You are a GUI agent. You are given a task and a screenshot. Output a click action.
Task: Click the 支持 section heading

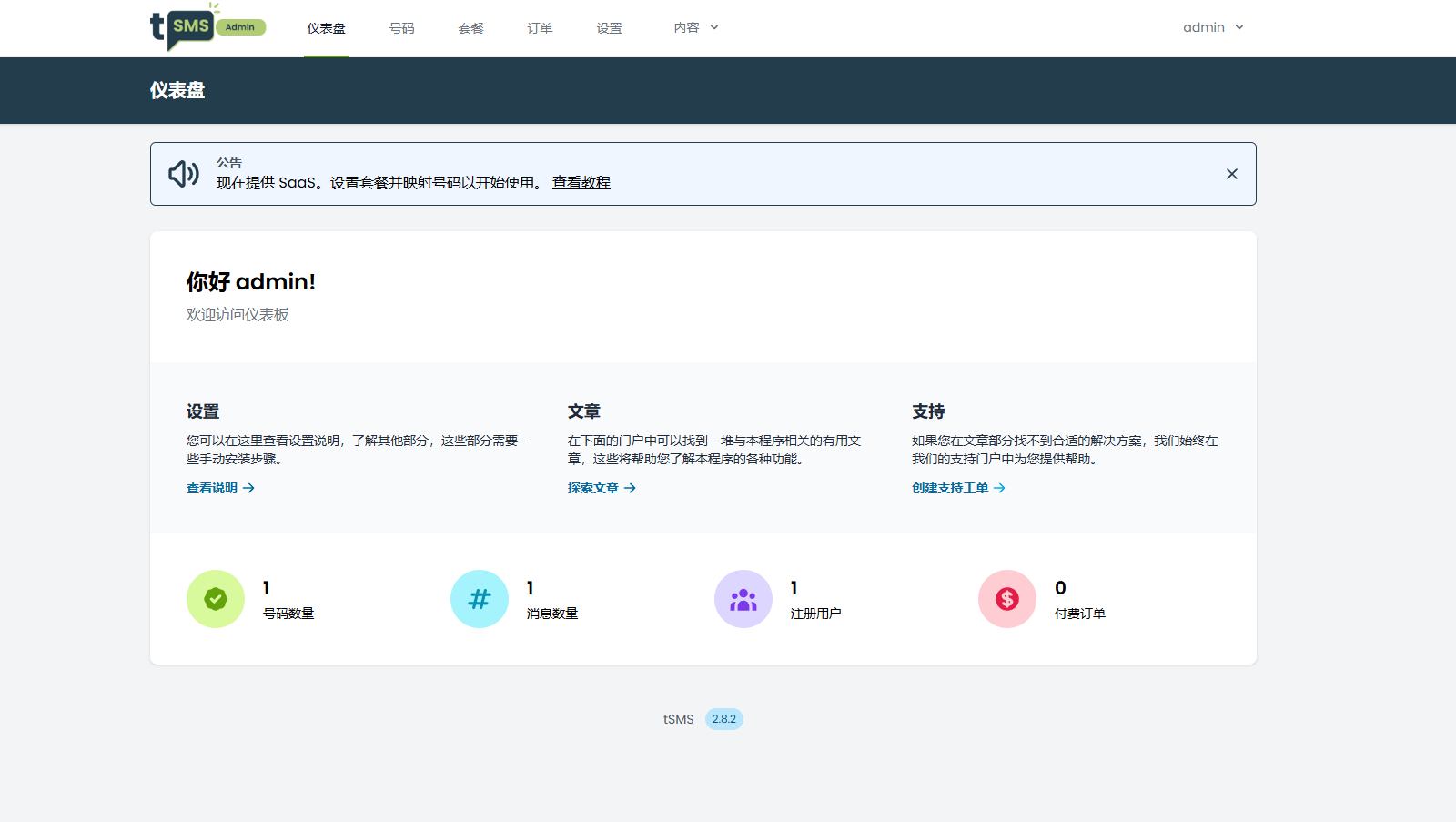(x=928, y=411)
